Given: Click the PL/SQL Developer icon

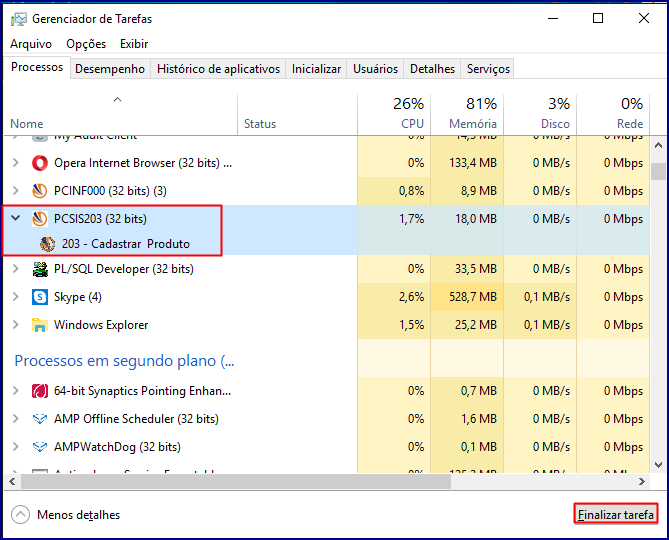Looking at the screenshot, I should (40, 269).
